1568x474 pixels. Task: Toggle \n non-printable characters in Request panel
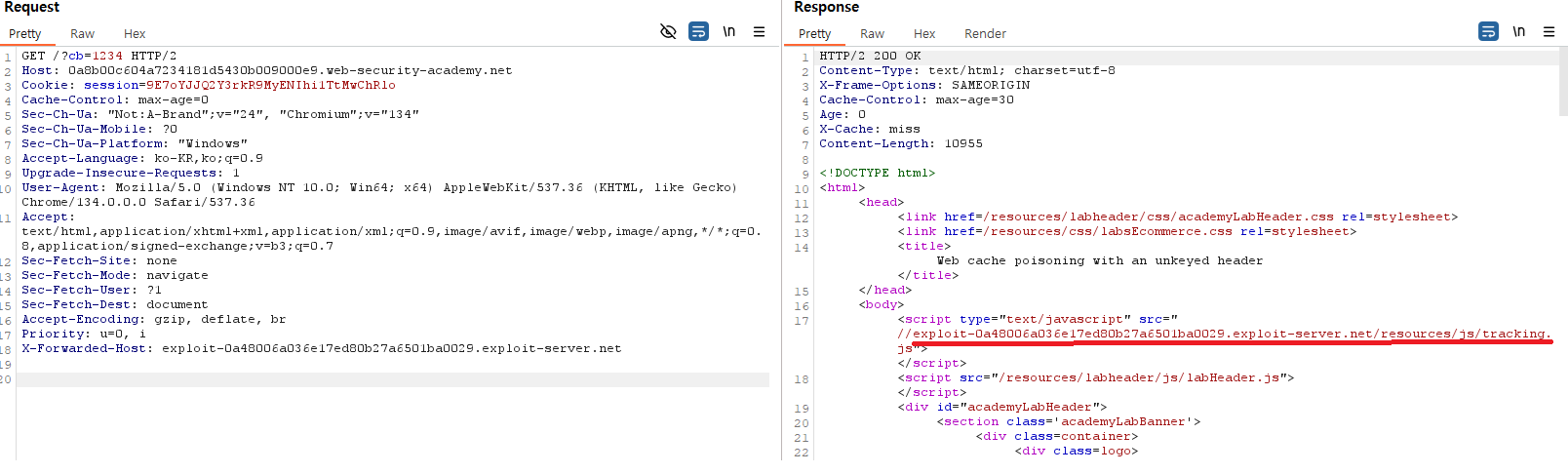click(728, 32)
